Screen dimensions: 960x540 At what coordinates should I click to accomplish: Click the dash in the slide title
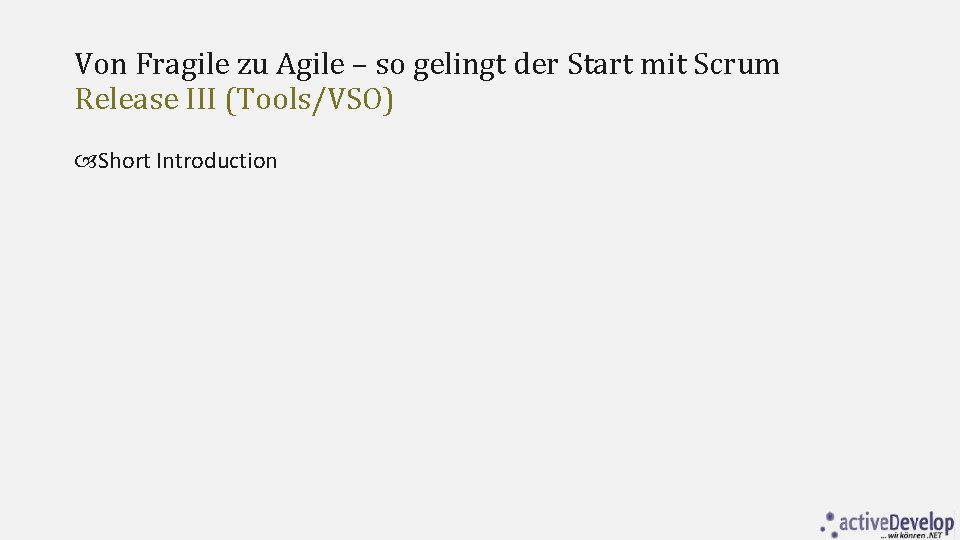point(360,67)
